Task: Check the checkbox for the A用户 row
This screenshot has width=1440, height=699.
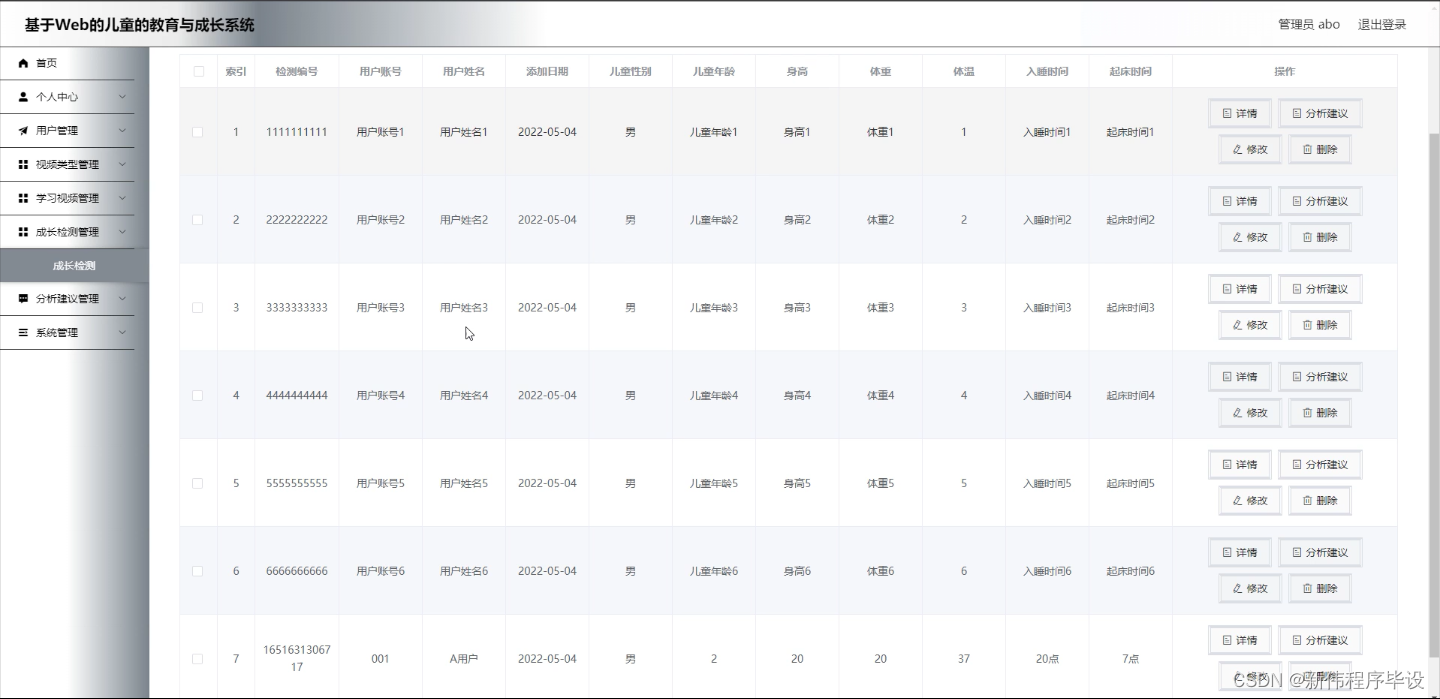Action: [198, 659]
